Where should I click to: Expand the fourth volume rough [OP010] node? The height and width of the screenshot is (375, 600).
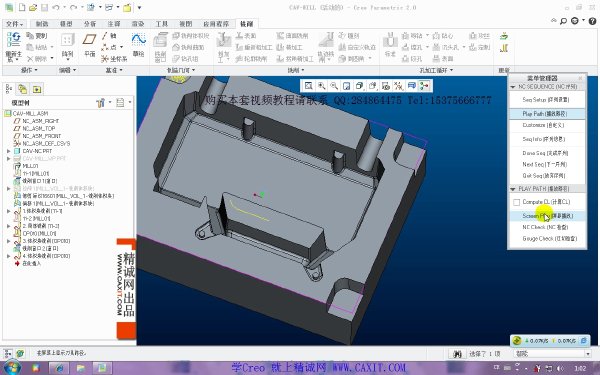pos(8,256)
